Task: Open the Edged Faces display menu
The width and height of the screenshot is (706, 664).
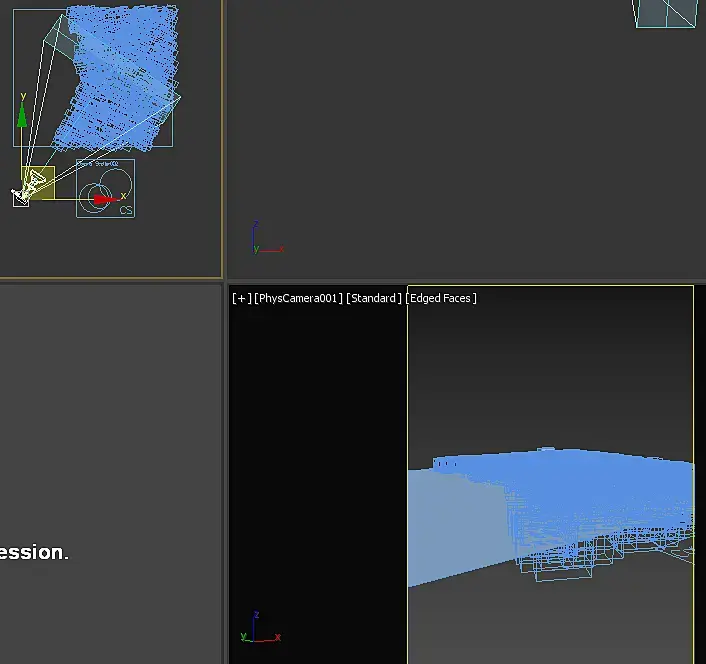Action: coord(441,298)
